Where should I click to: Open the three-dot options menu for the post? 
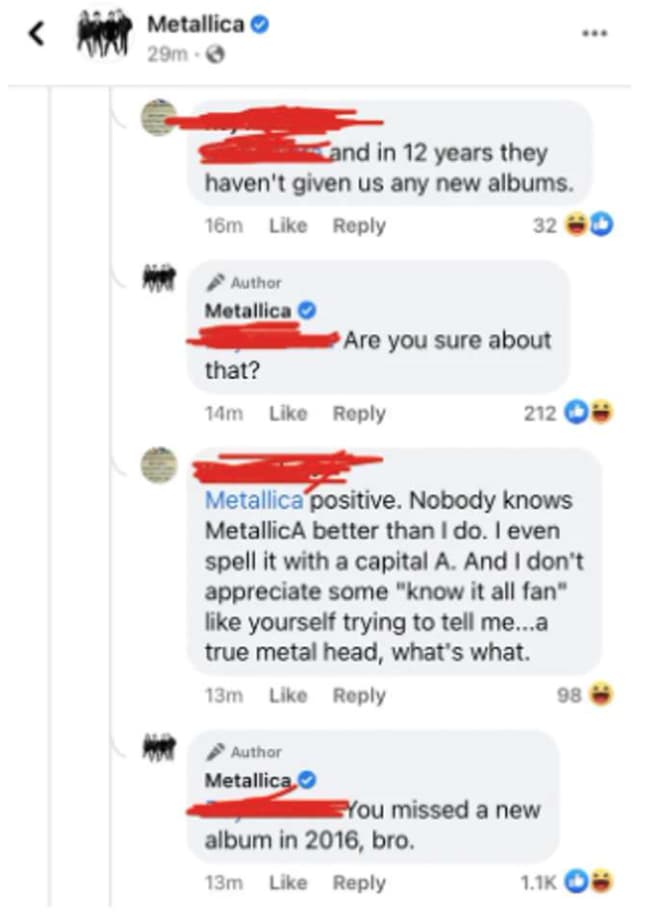click(x=595, y=32)
